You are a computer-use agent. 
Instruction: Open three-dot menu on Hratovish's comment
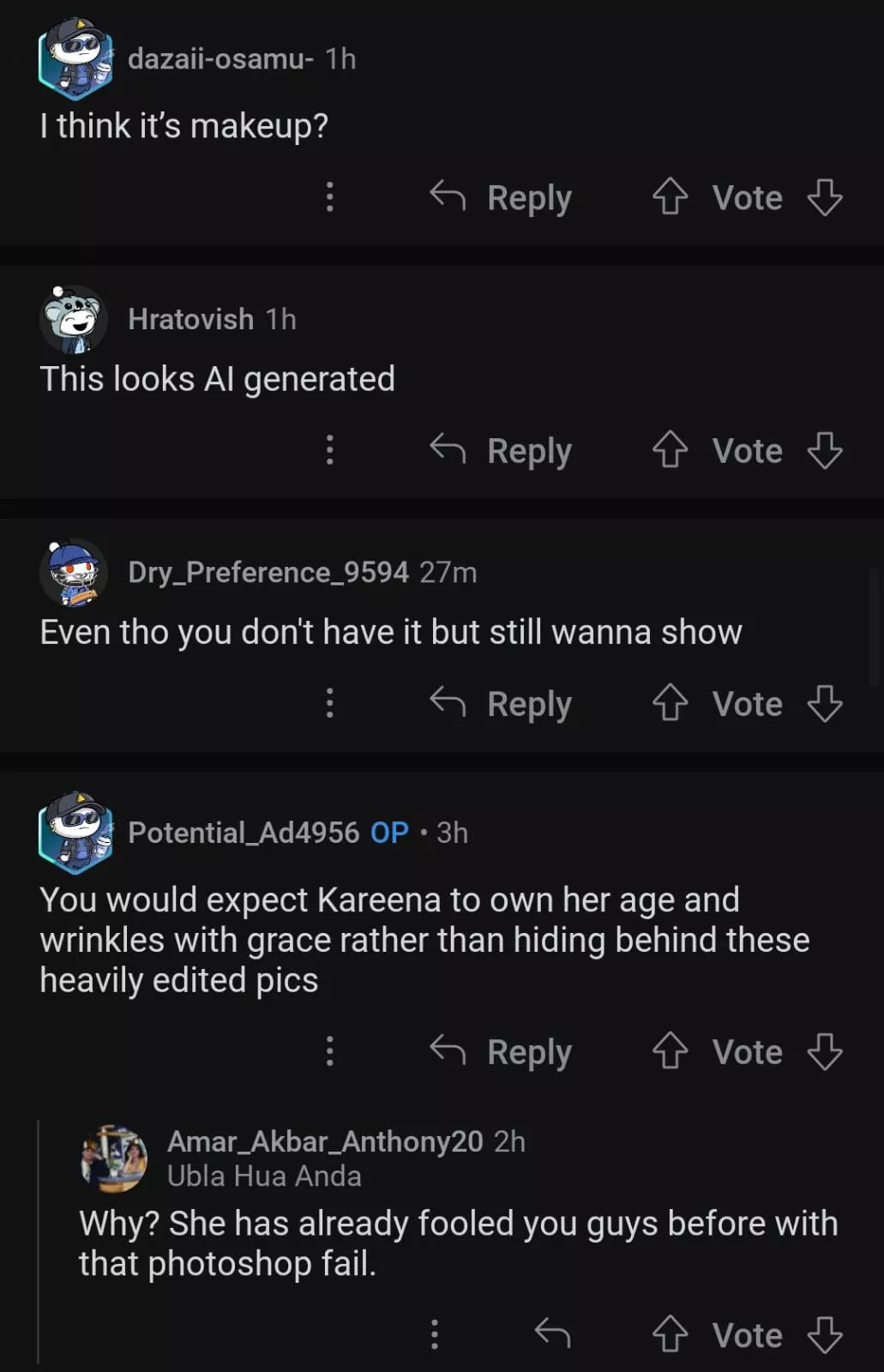[x=330, y=450]
